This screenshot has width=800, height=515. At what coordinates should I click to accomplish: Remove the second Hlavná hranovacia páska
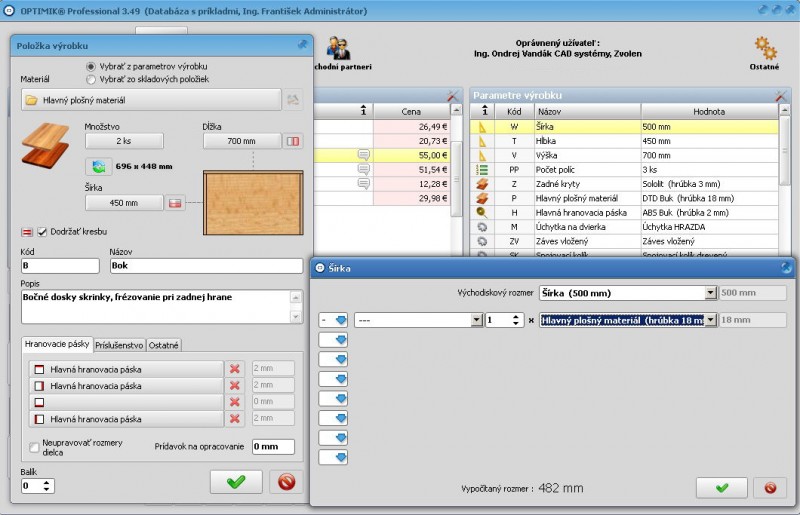[235, 385]
